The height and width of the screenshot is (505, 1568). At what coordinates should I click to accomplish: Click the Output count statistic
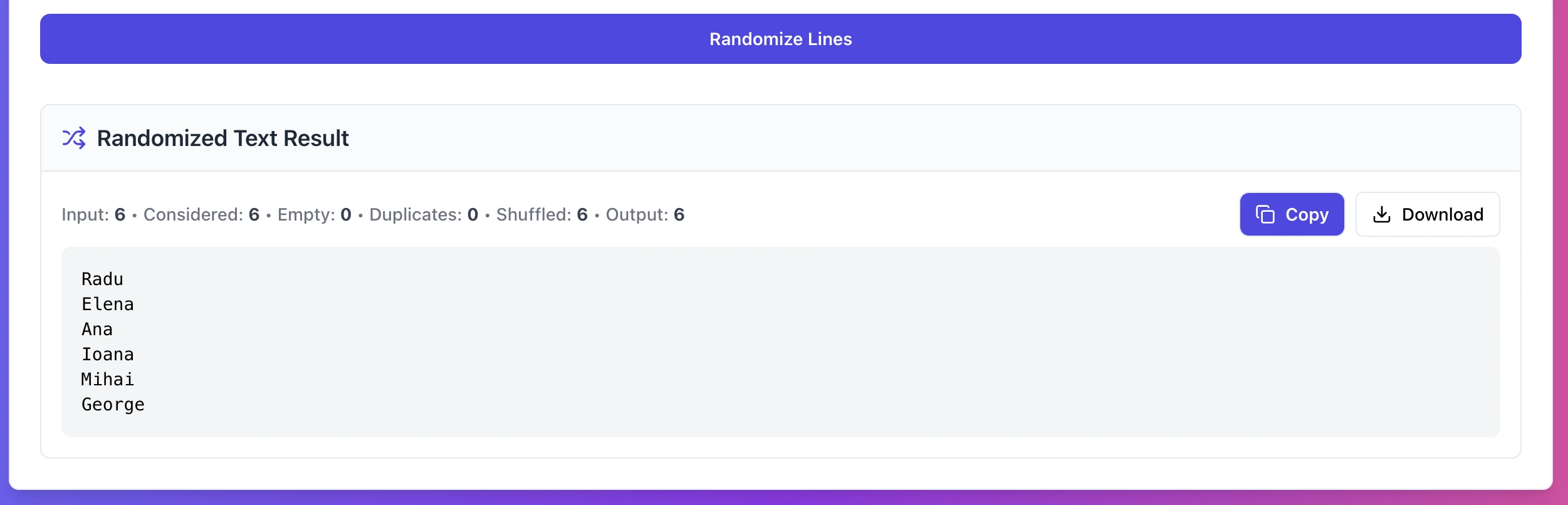point(645,215)
